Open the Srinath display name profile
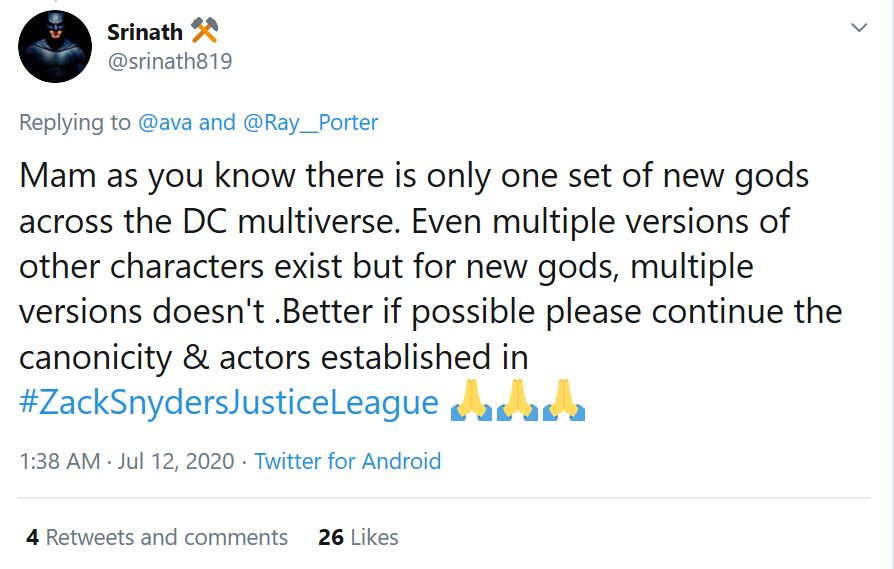Image resolution: width=894 pixels, height=569 pixels. 145,32
